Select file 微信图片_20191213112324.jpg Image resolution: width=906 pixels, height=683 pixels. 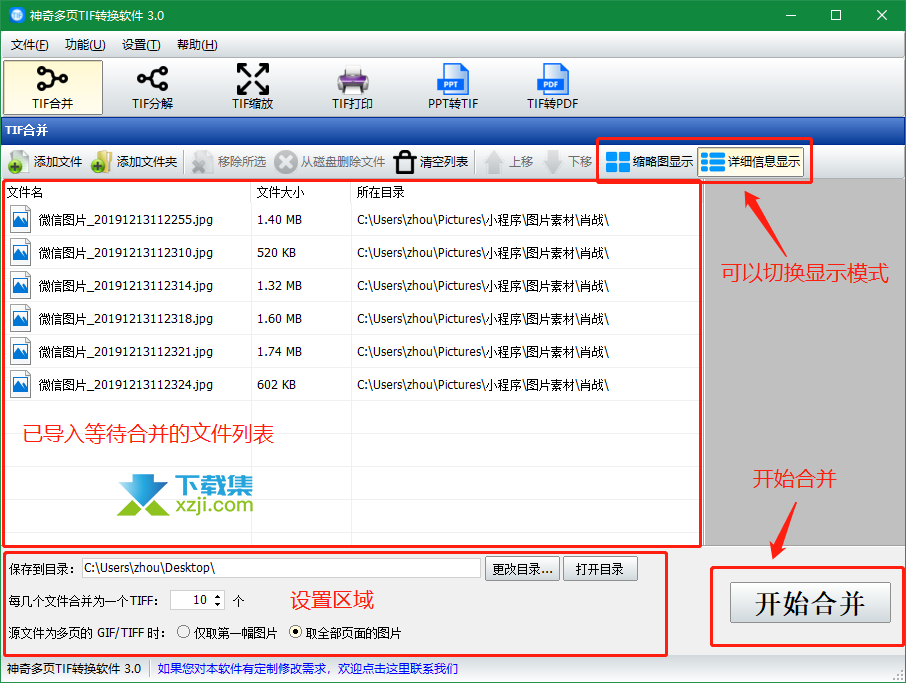[125, 385]
